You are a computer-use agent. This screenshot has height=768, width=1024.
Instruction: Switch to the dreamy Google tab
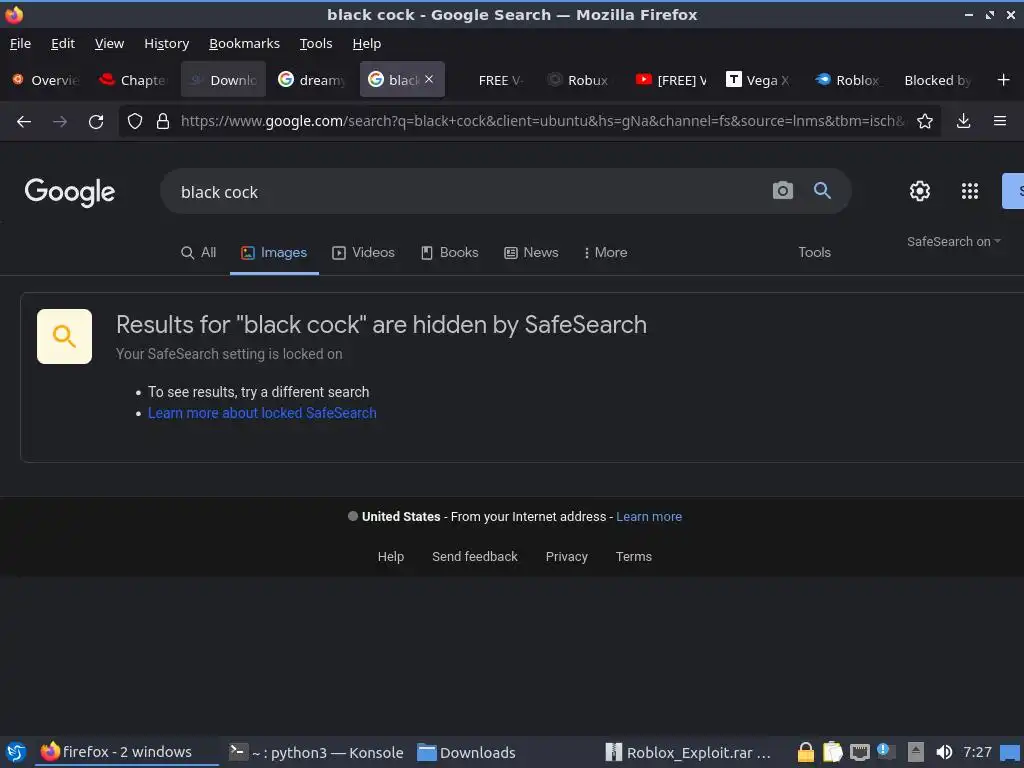click(x=313, y=80)
